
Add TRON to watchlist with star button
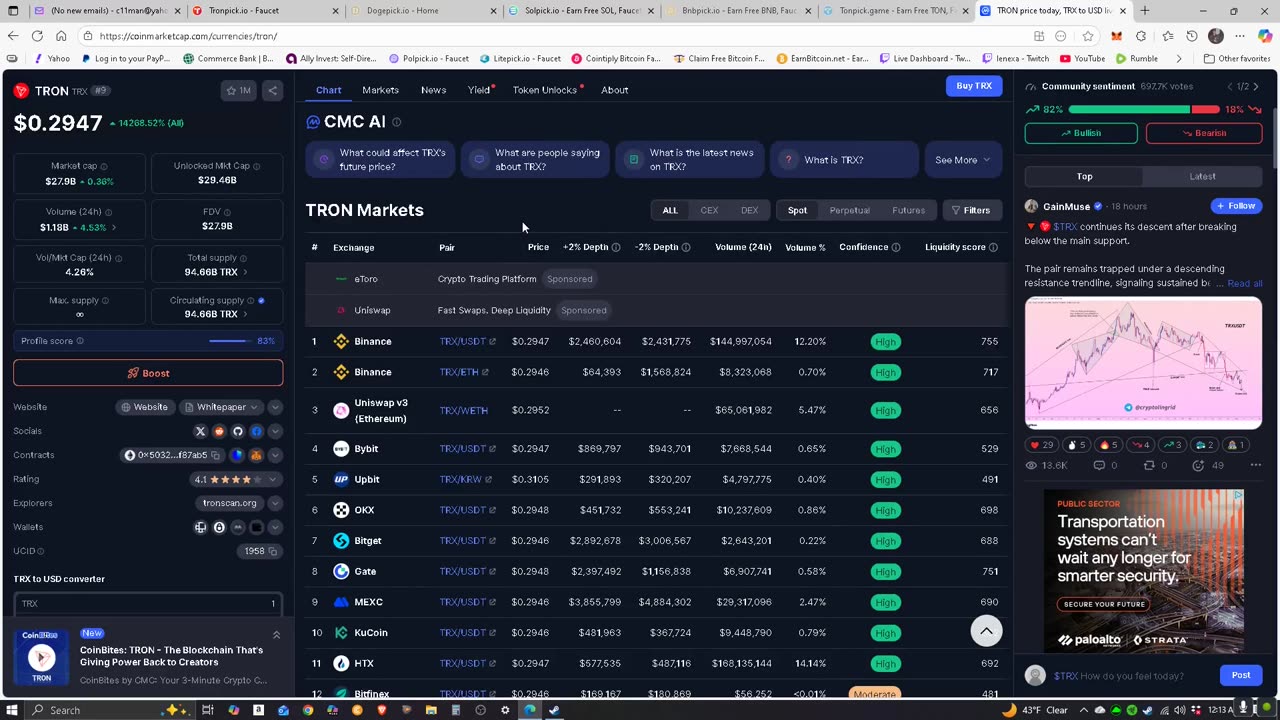(238, 91)
